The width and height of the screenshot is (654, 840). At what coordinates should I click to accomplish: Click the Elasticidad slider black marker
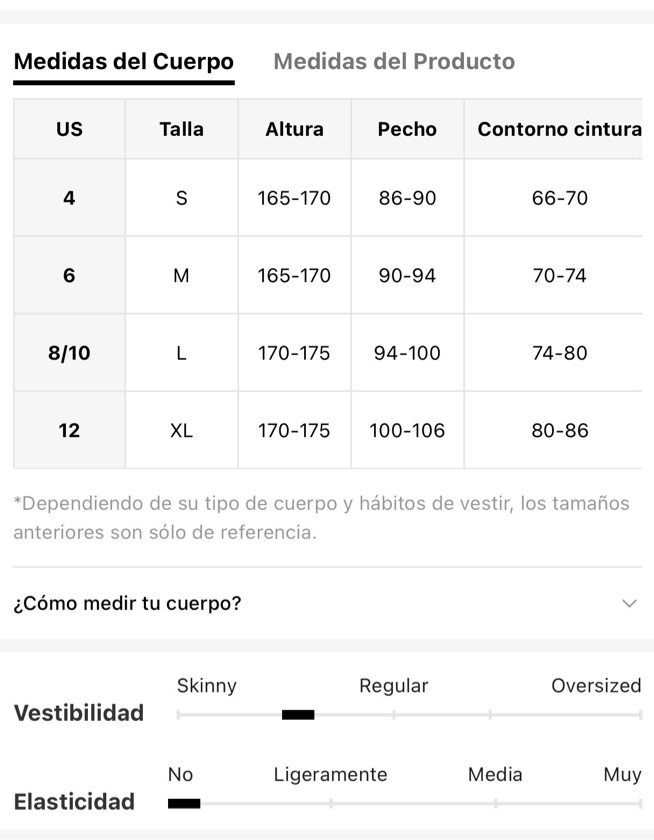184,804
